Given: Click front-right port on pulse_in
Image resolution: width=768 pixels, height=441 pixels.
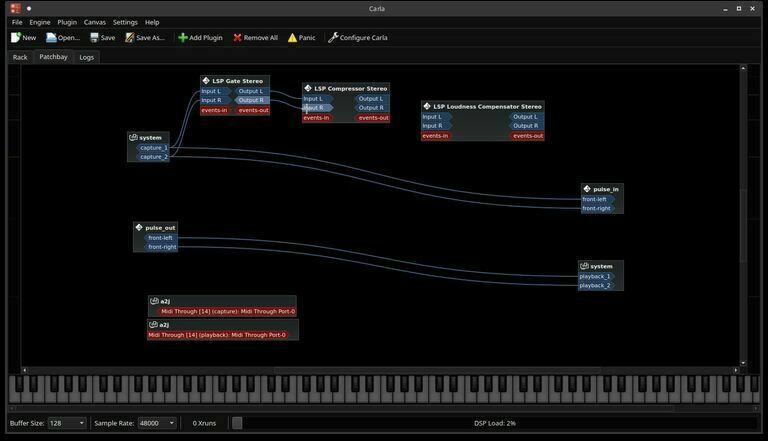Looking at the screenshot, I should (598, 208).
